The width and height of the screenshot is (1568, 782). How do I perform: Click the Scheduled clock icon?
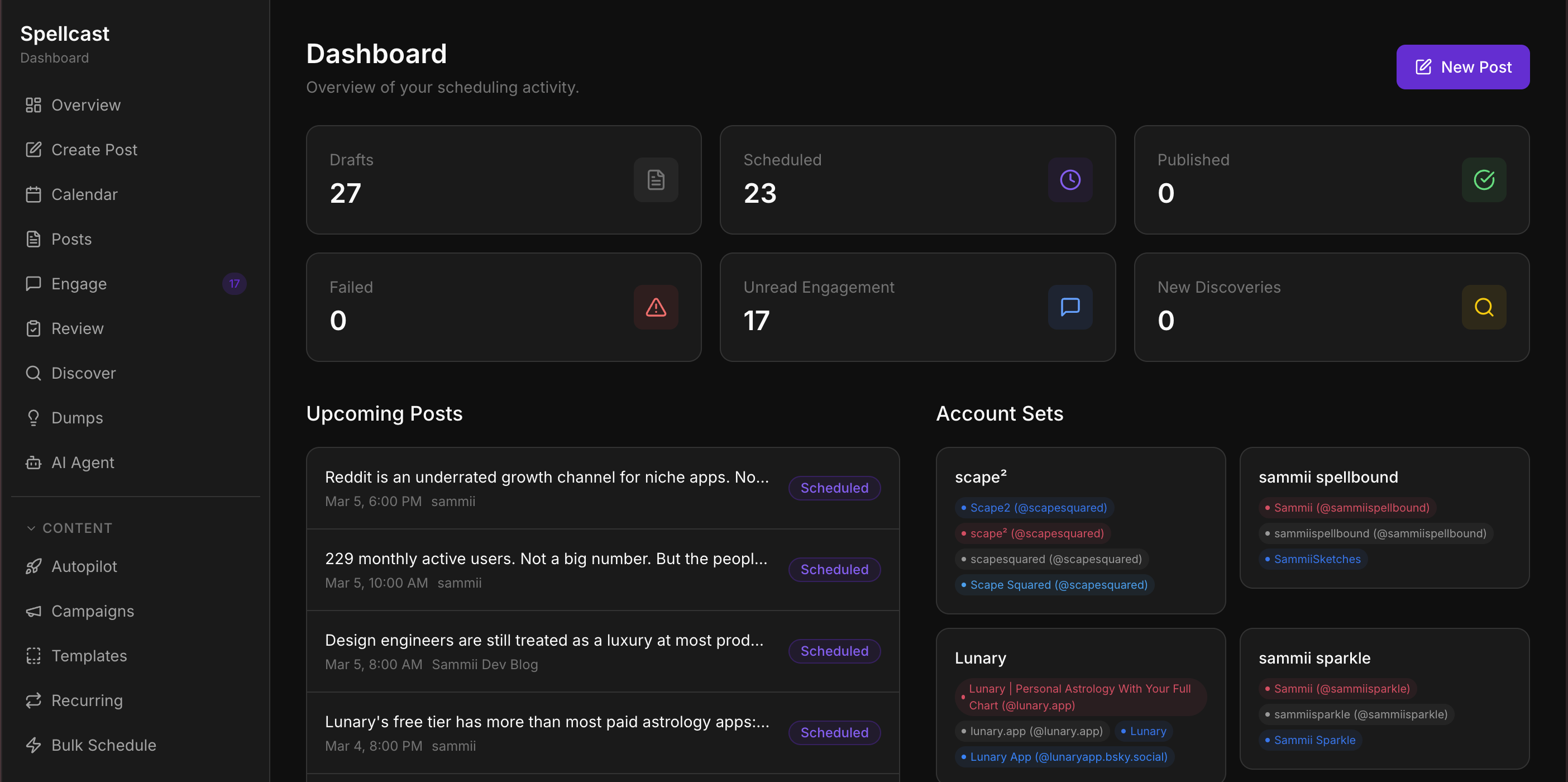pyautogui.click(x=1069, y=180)
